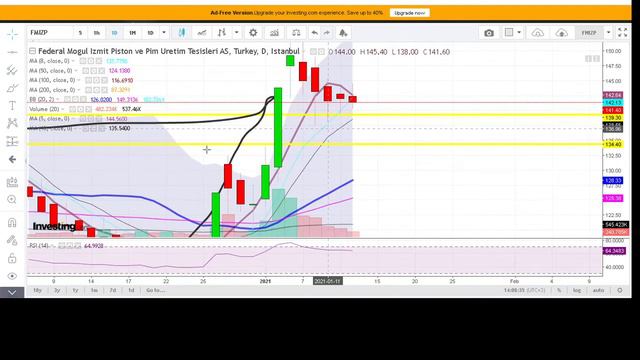Screen dimensions: 640x360
Task: Click the 2021-01-11 date marker on time axis
Action: point(327,281)
